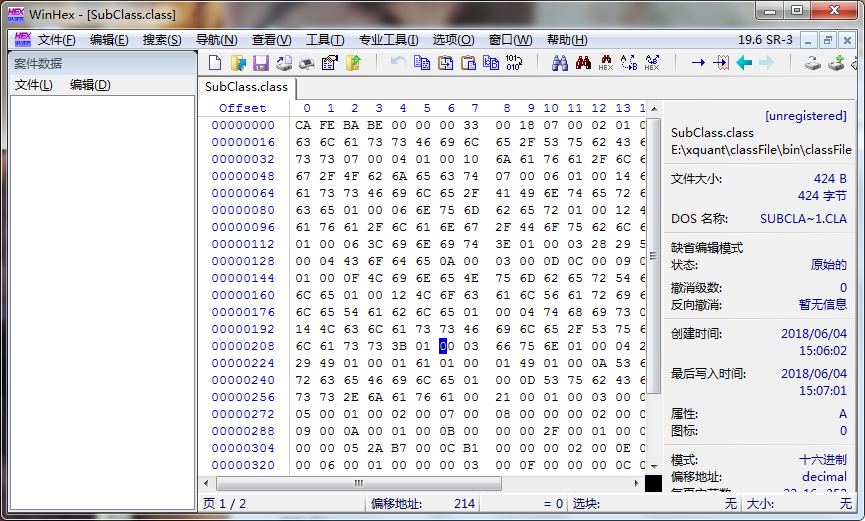
Task: Click byte B7 in row 00000304
Action: coord(399,448)
